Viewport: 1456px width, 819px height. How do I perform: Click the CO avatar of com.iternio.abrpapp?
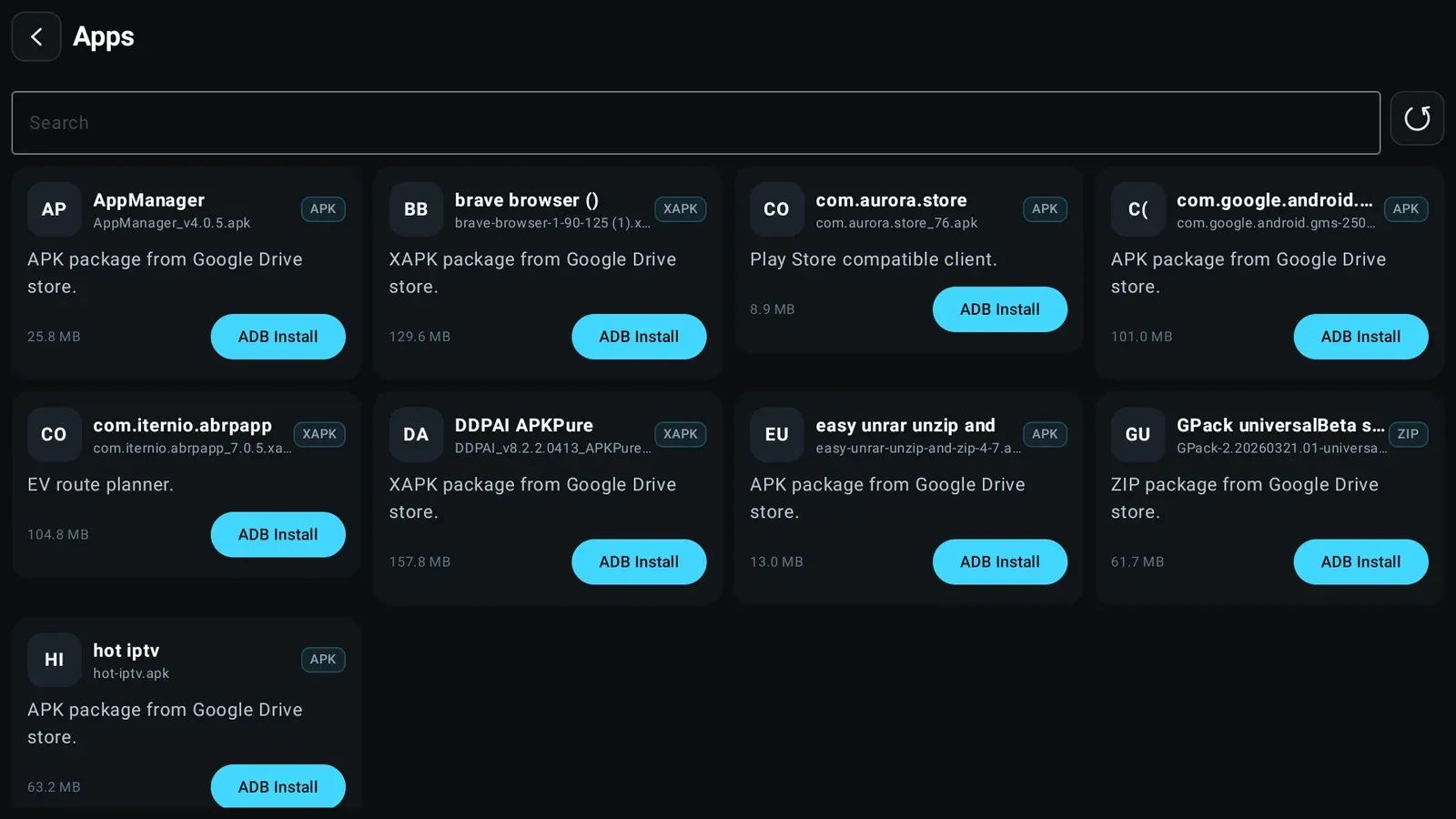tap(54, 434)
